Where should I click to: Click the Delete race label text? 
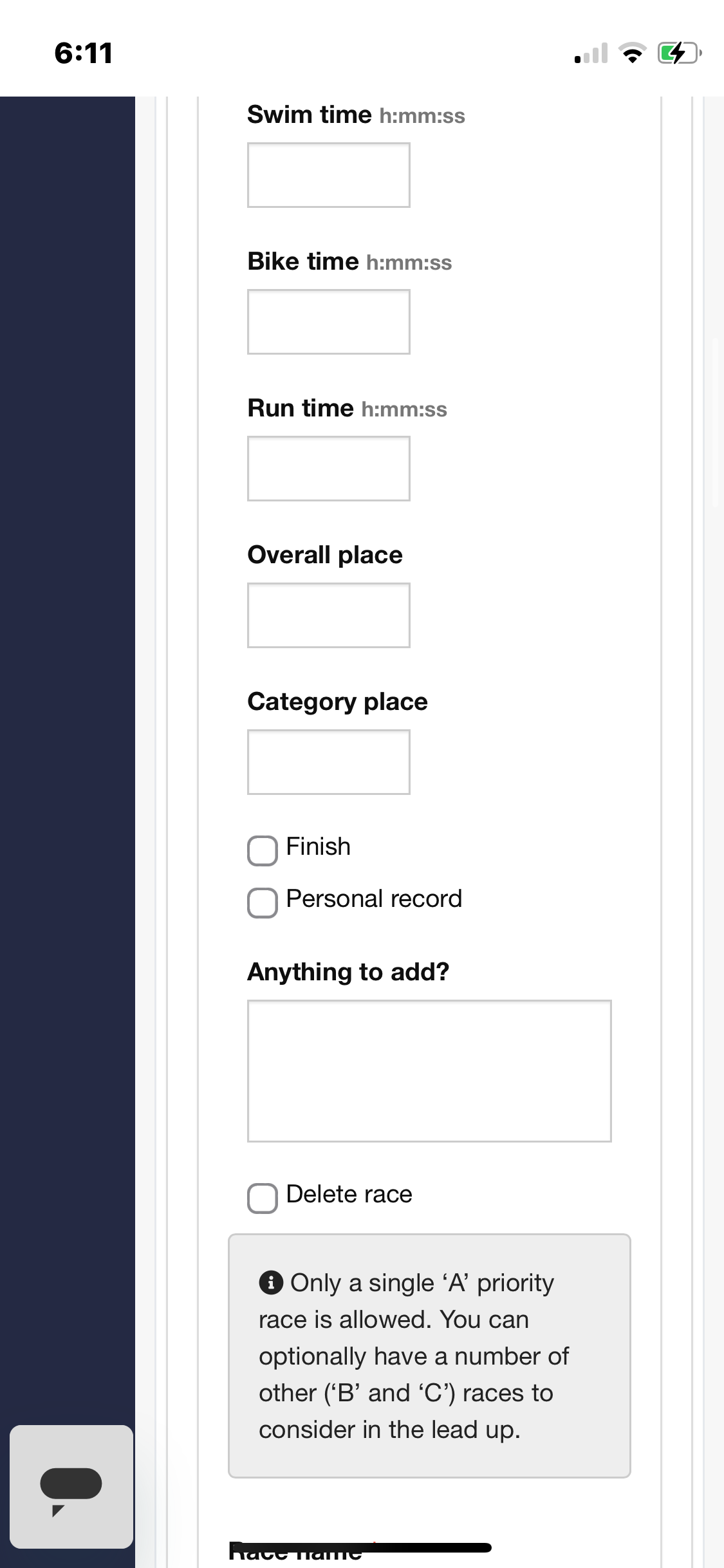pos(349,1194)
